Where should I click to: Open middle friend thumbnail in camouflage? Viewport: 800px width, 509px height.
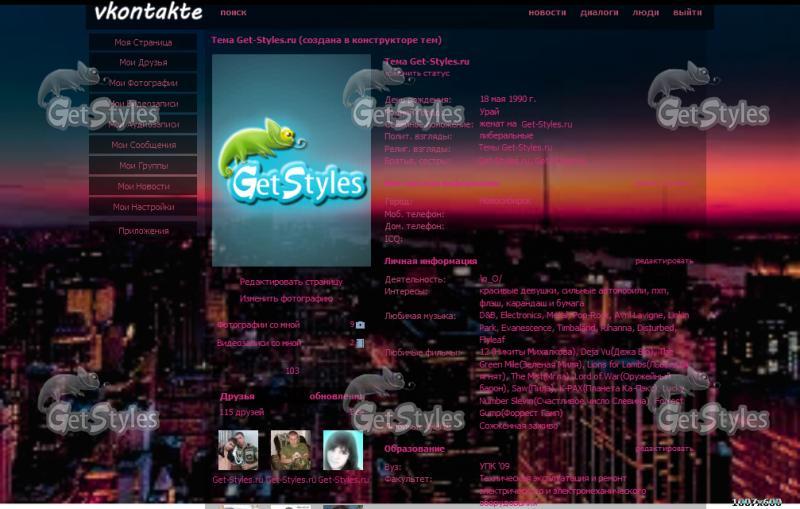(290, 450)
